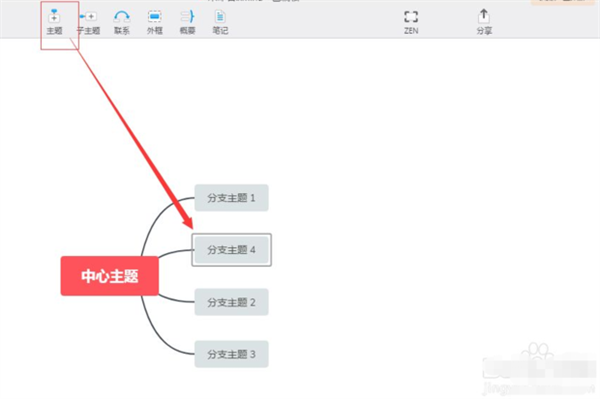Select the 分支主题 1 node
The height and width of the screenshot is (399, 600).
(232, 198)
